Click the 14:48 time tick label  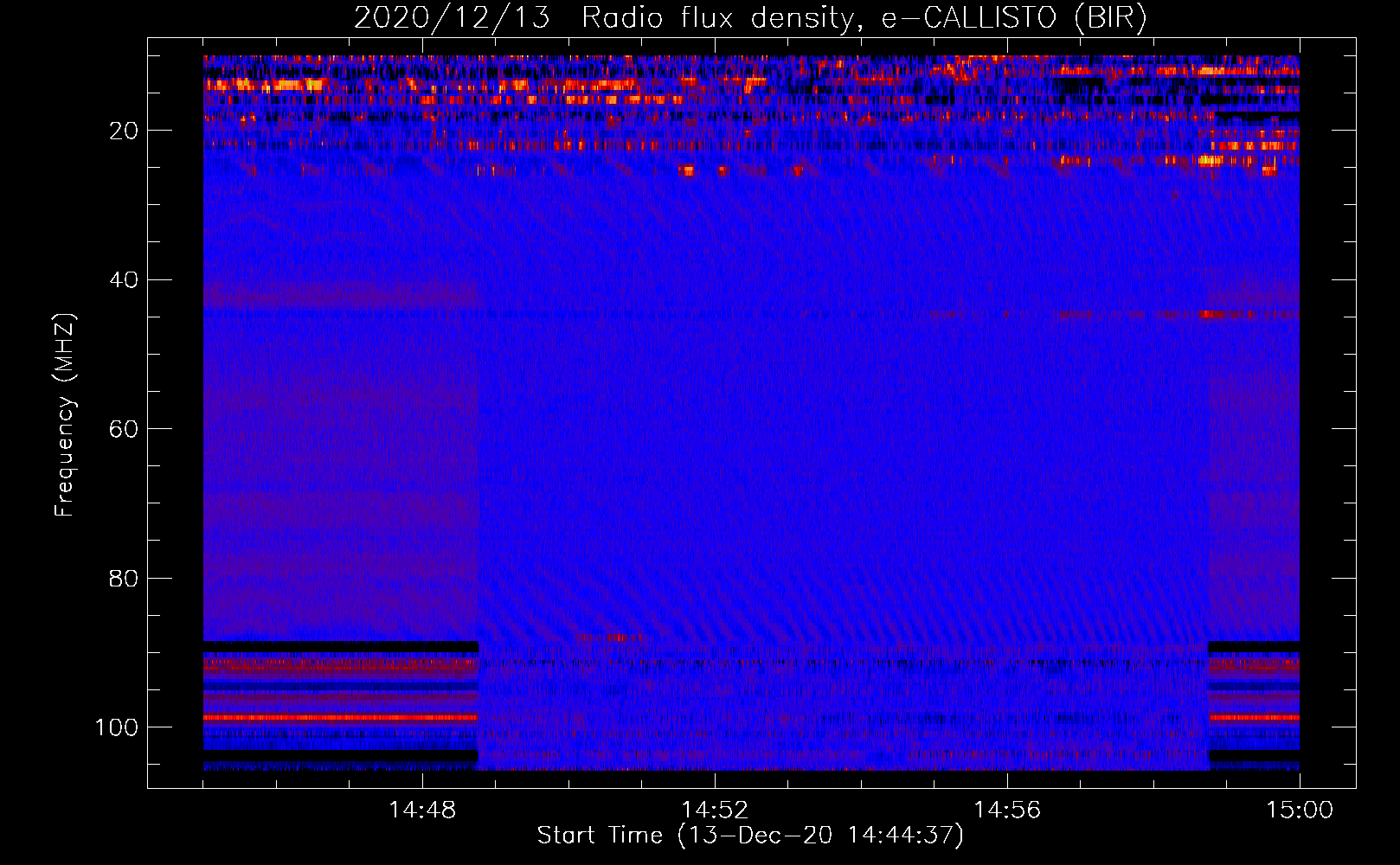point(422,811)
